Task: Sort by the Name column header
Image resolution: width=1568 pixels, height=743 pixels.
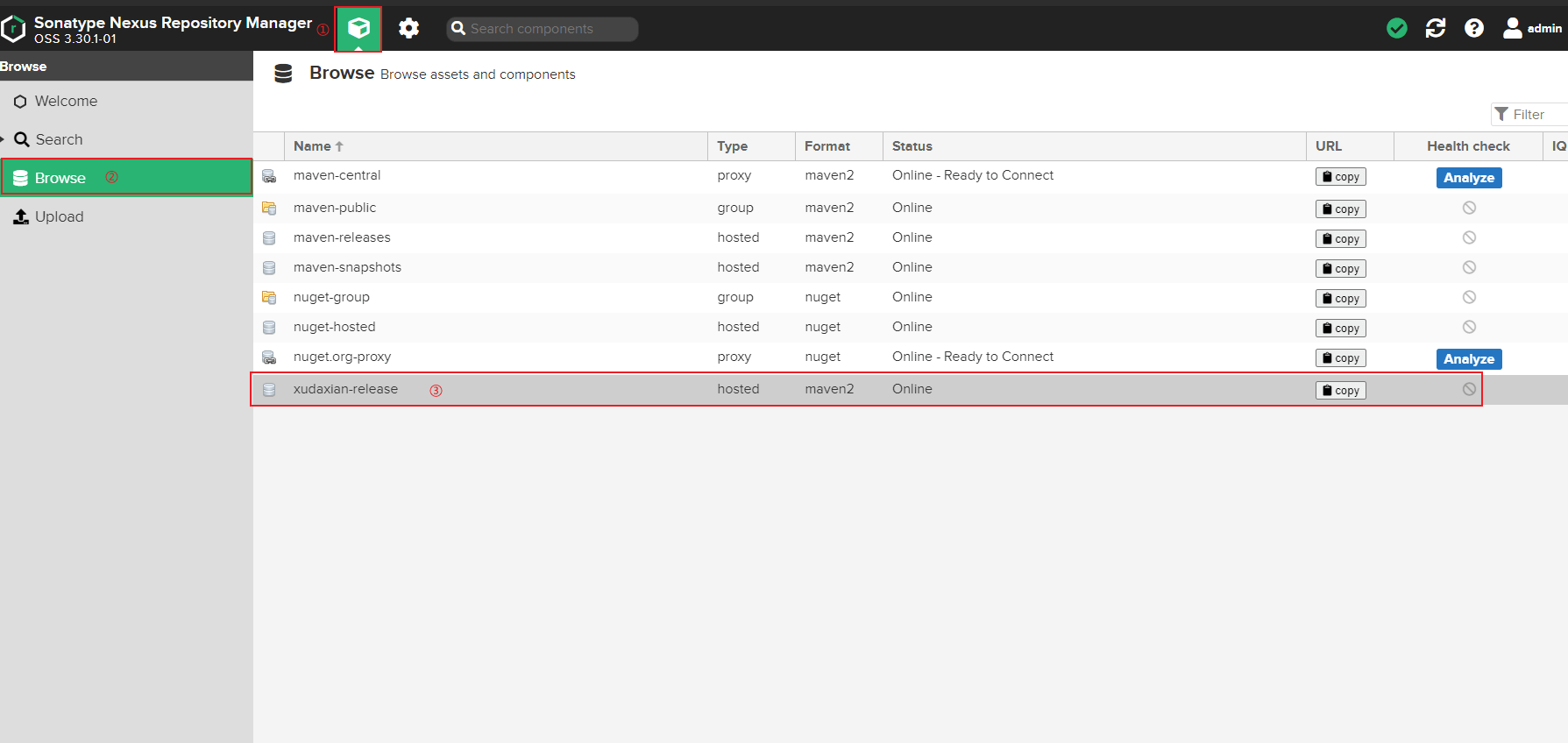Action: point(495,146)
